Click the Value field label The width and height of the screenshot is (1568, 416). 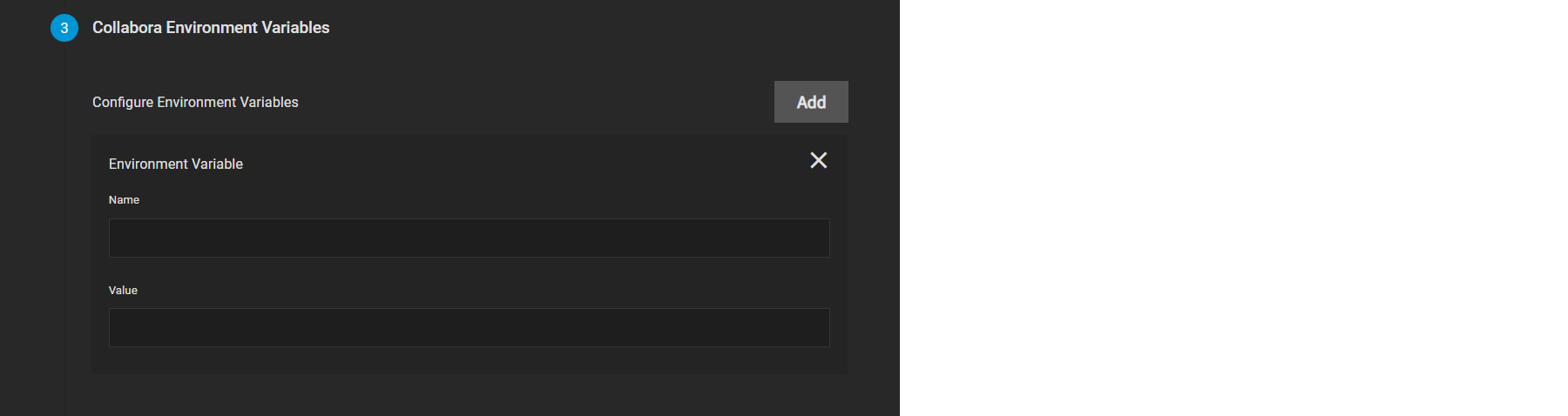coord(123,290)
